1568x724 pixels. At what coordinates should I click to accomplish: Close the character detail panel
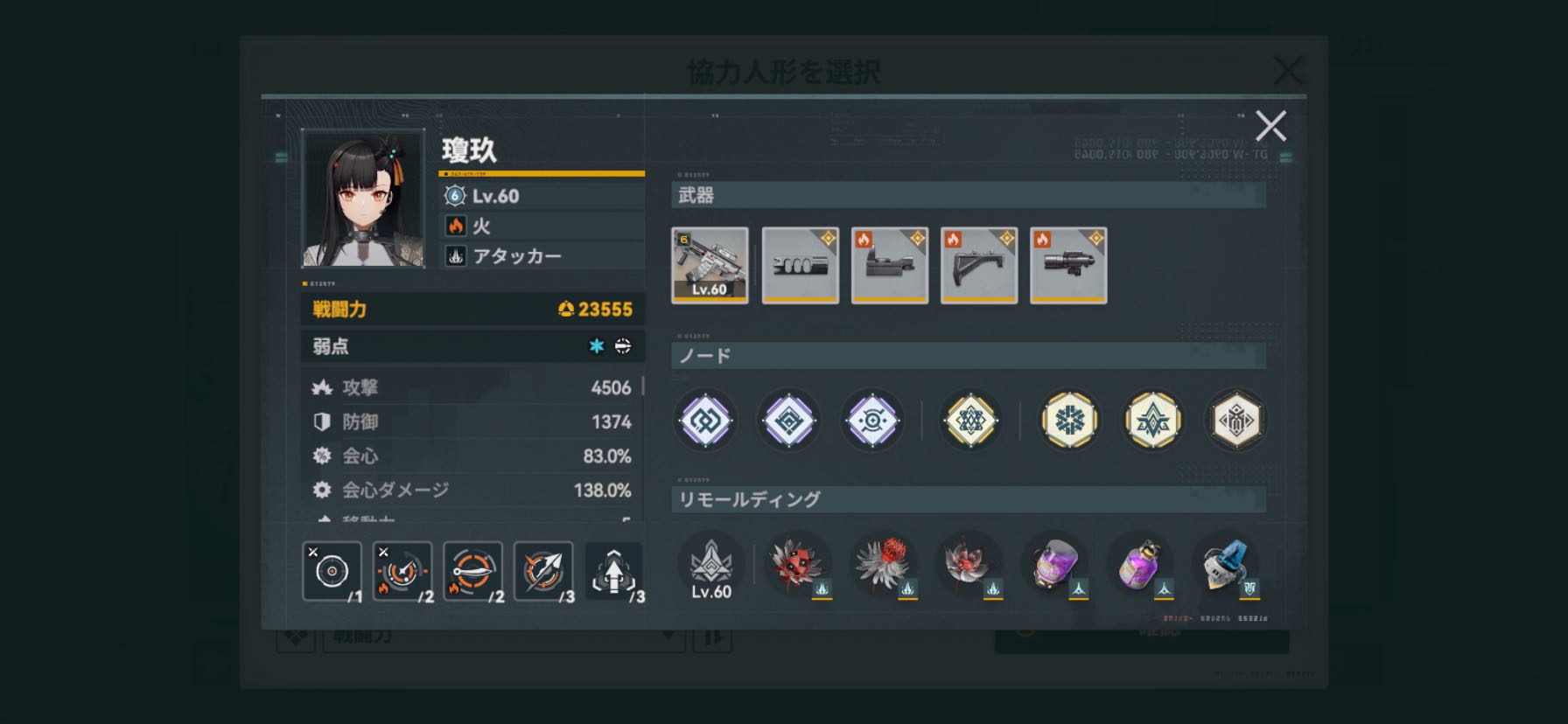pyautogui.click(x=1270, y=126)
